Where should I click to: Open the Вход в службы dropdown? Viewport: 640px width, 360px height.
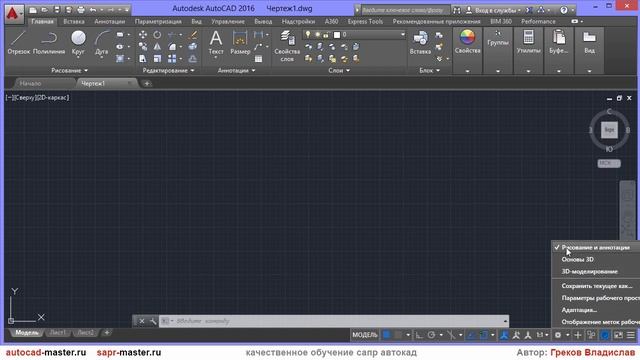coord(498,10)
